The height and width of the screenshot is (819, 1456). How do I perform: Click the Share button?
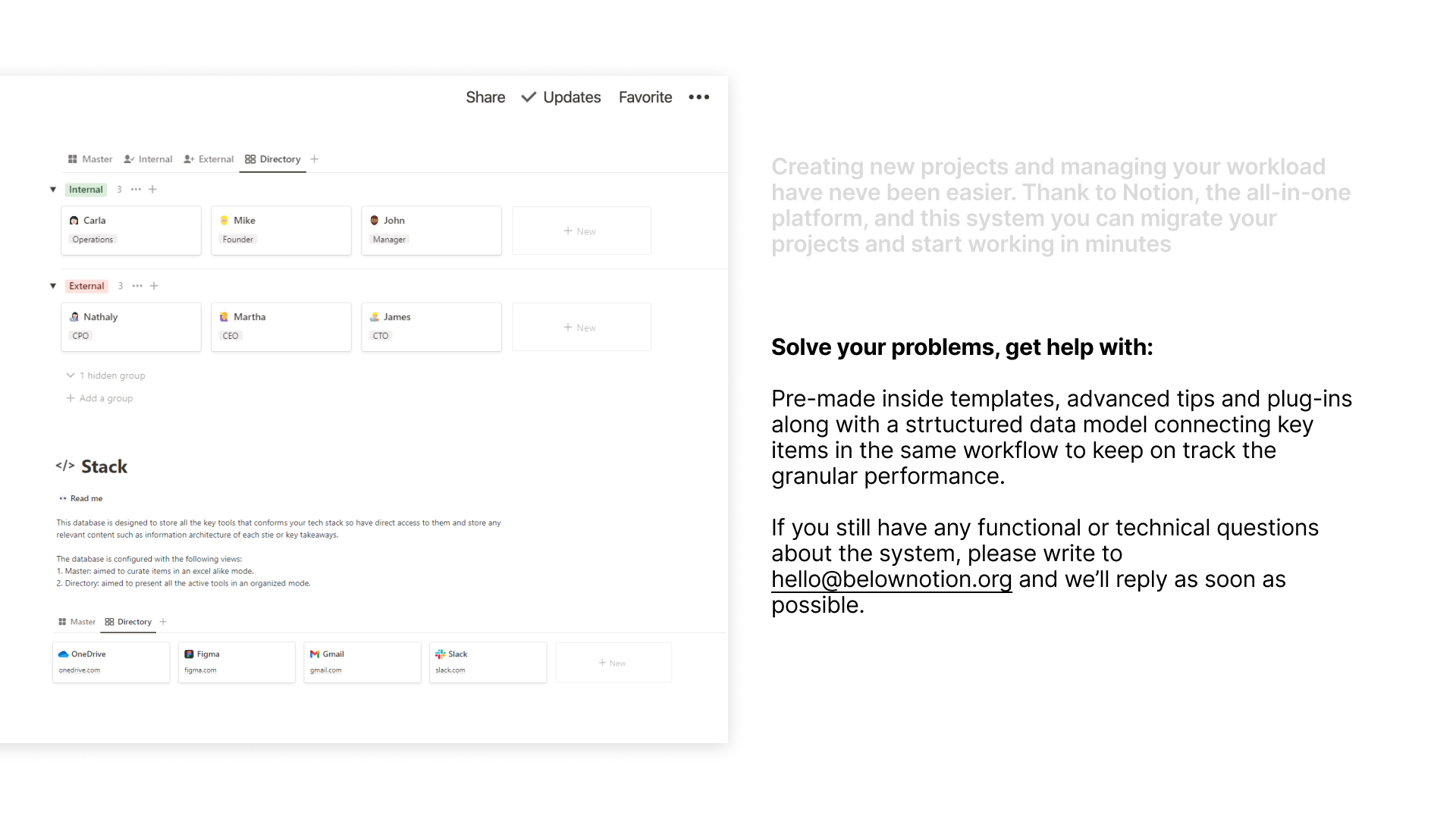[x=485, y=97]
